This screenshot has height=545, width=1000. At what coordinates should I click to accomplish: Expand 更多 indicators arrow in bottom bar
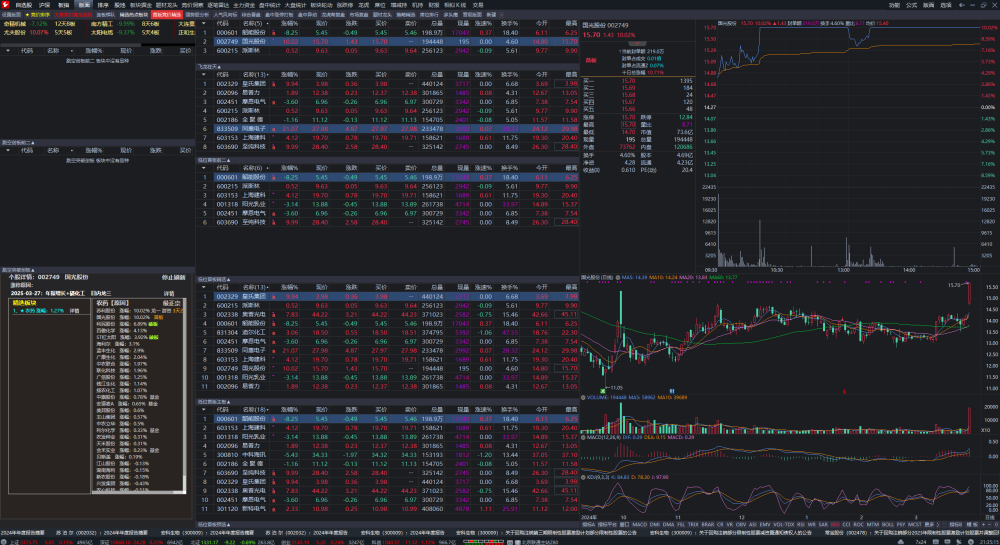(x=937, y=525)
